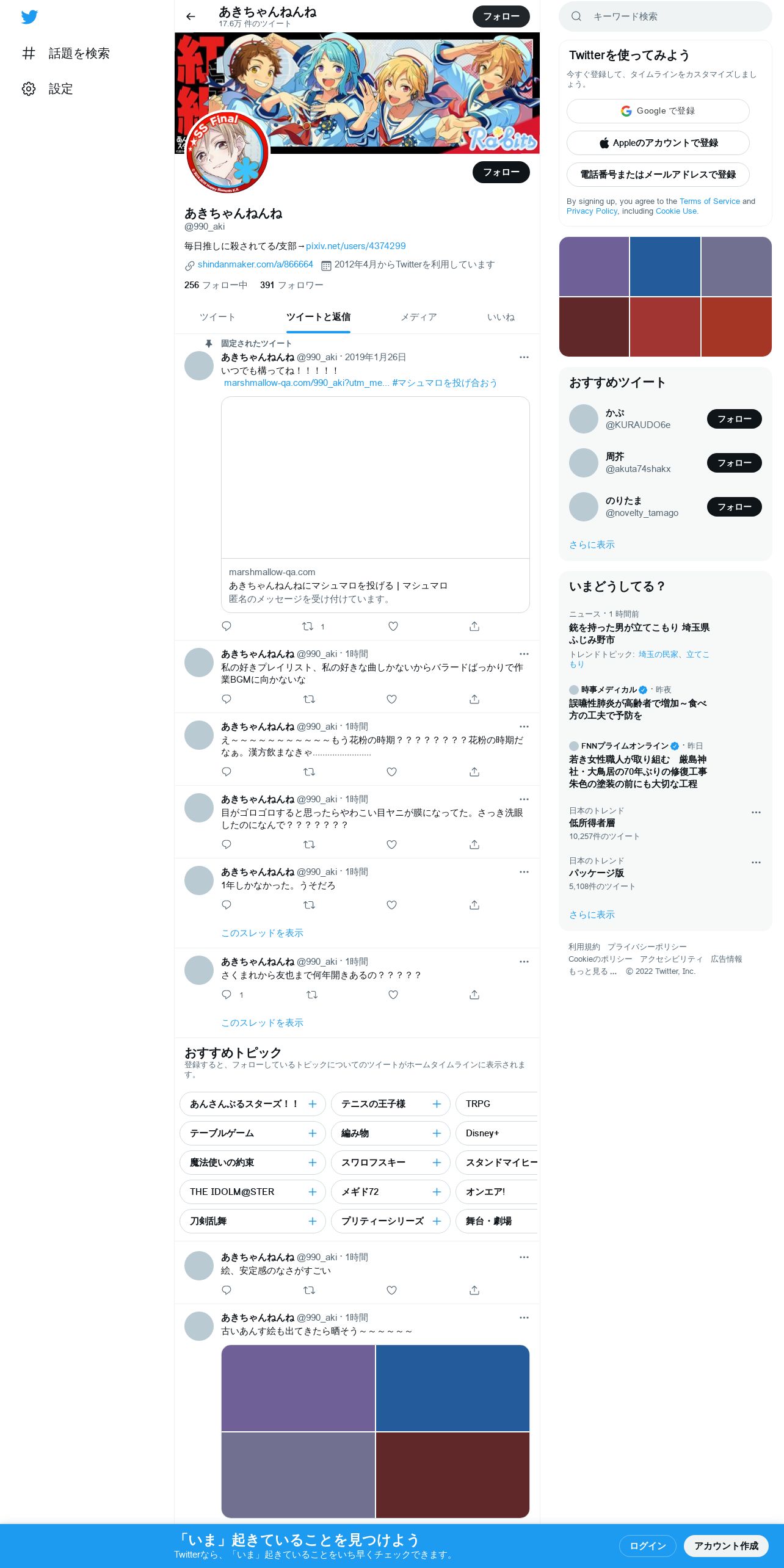Open blue top-right image in 古いあんず絵 tweet
784x1568 pixels.
click(452, 1388)
